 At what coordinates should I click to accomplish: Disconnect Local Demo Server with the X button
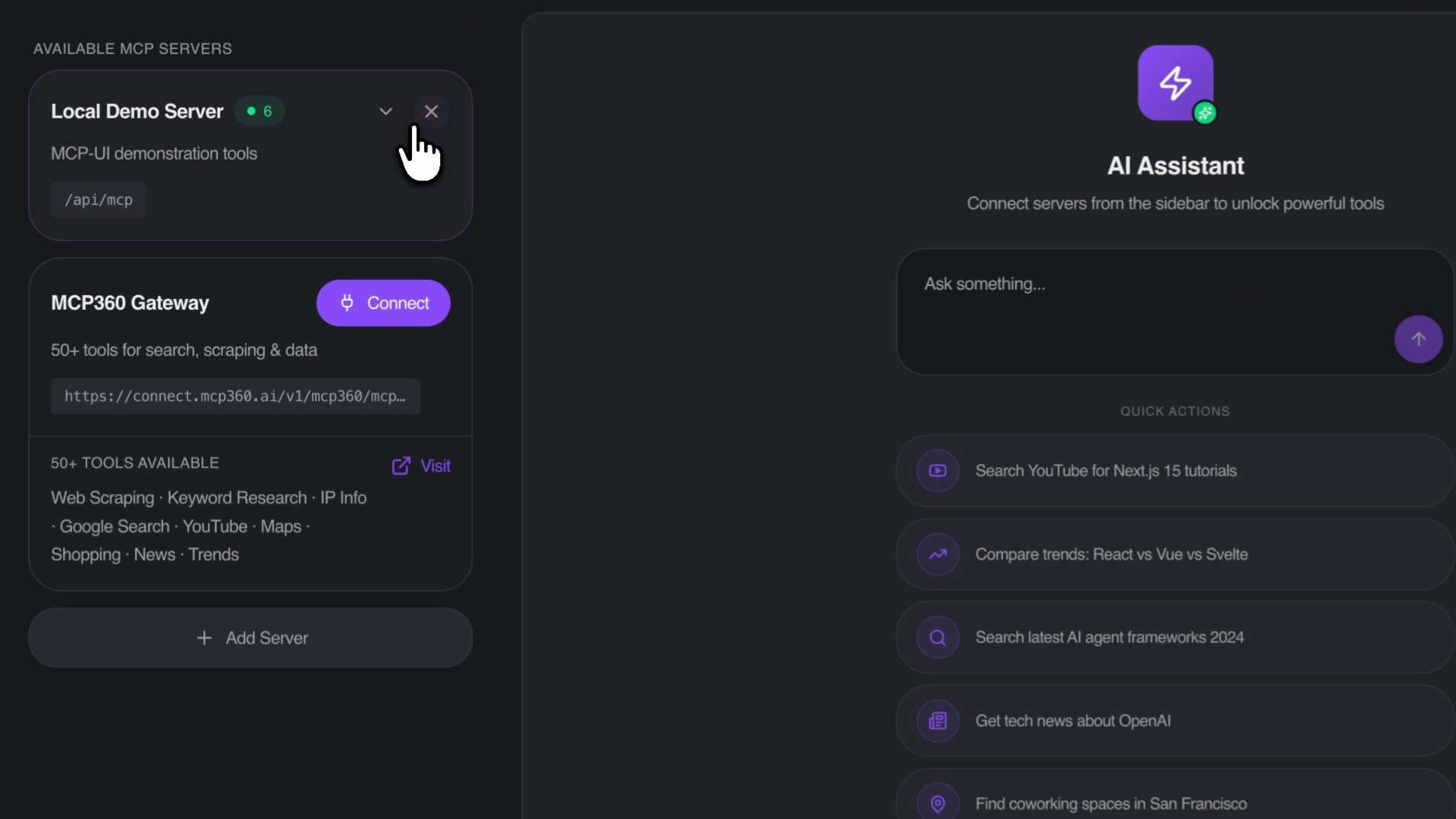[431, 111]
